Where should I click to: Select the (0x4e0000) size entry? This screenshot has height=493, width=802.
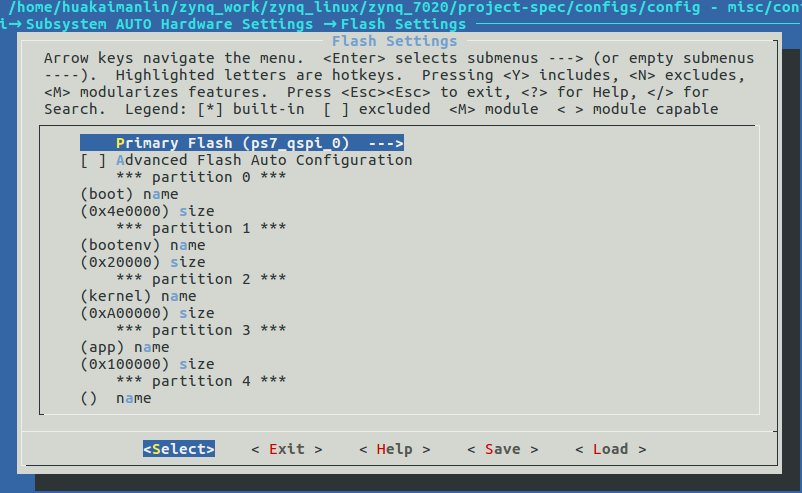[147, 211]
